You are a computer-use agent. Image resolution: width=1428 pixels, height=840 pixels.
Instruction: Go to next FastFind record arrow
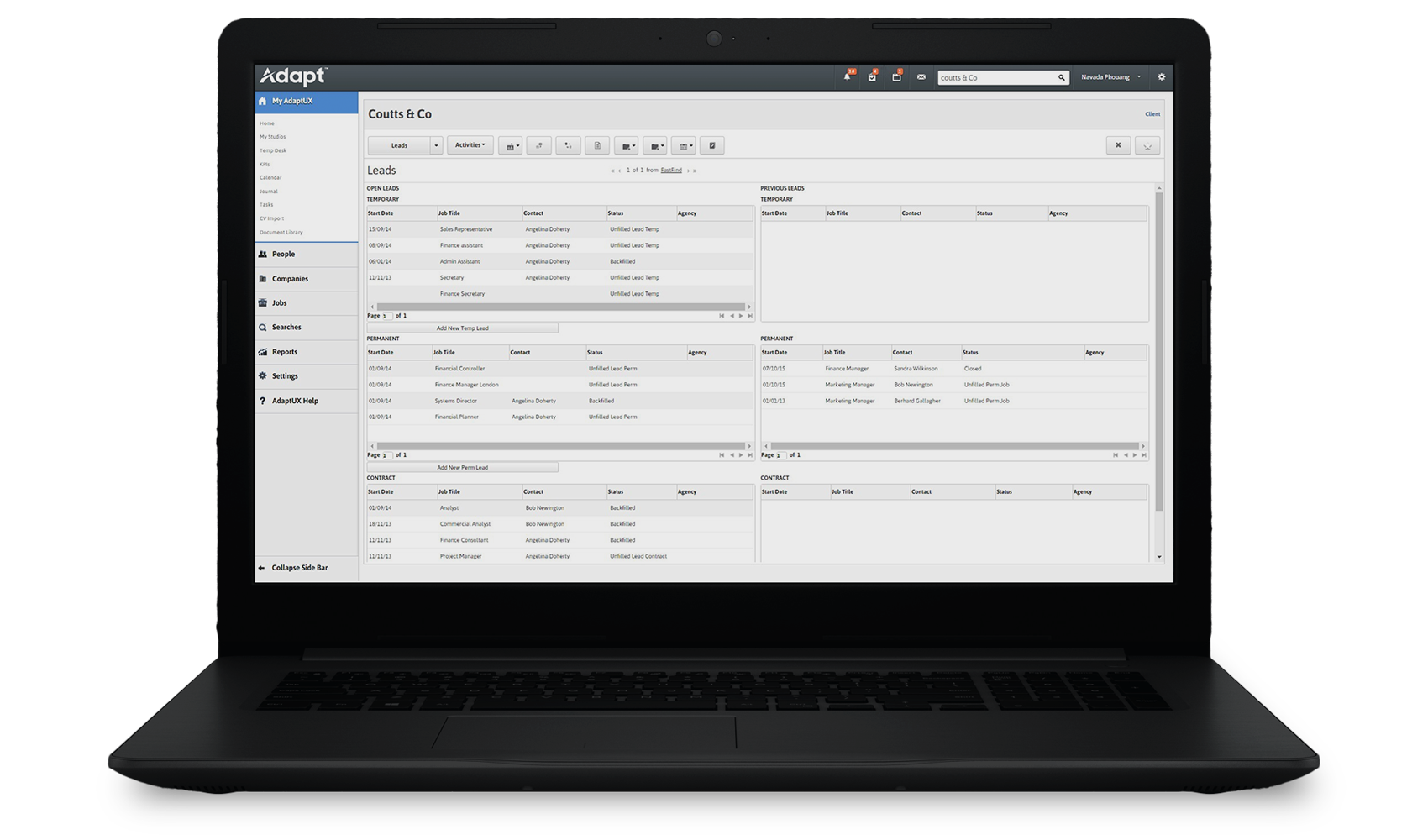(x=688, y=171)
